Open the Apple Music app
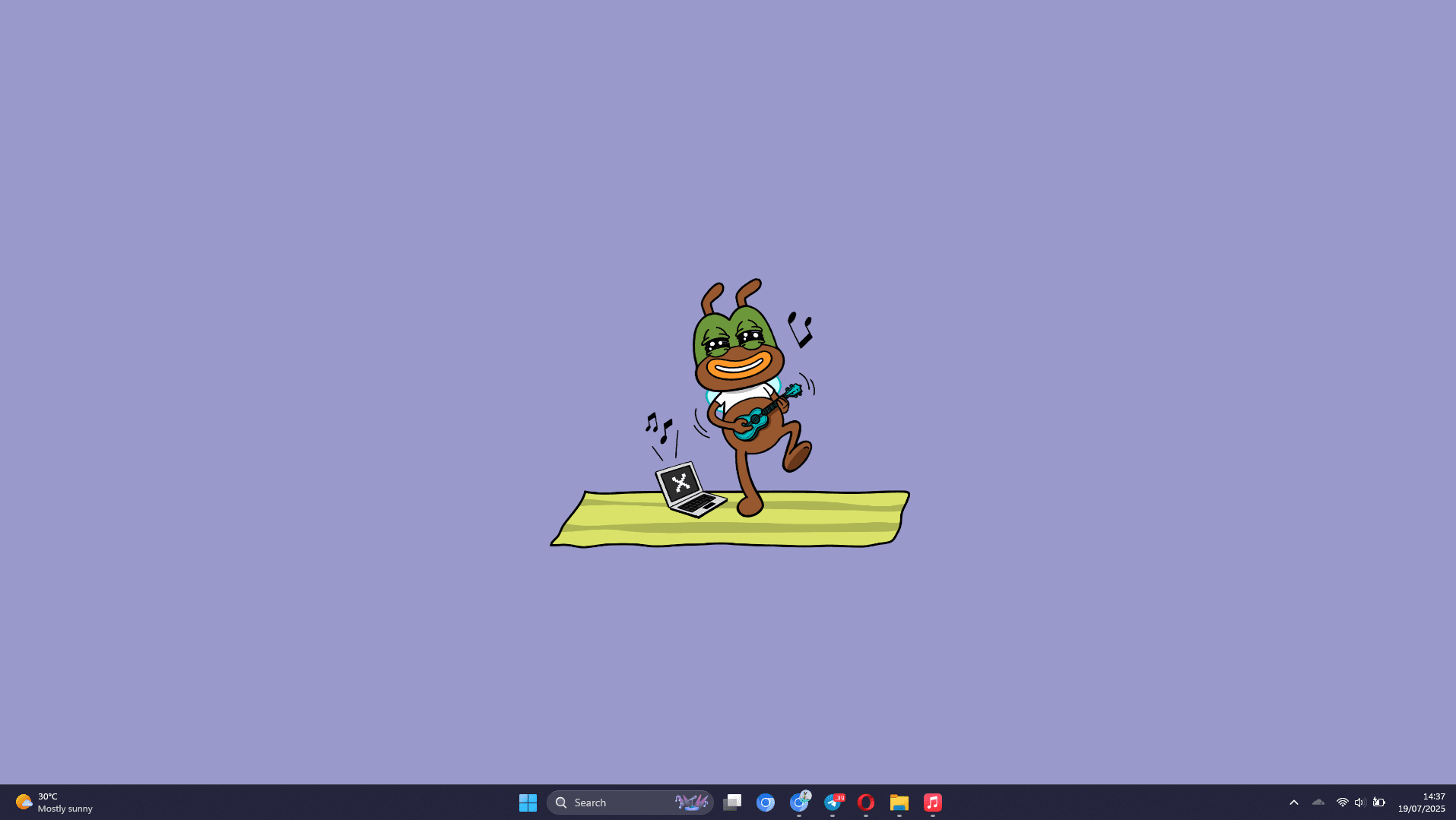The width and height of the screenshot is (1456, 820). point(933,803)
